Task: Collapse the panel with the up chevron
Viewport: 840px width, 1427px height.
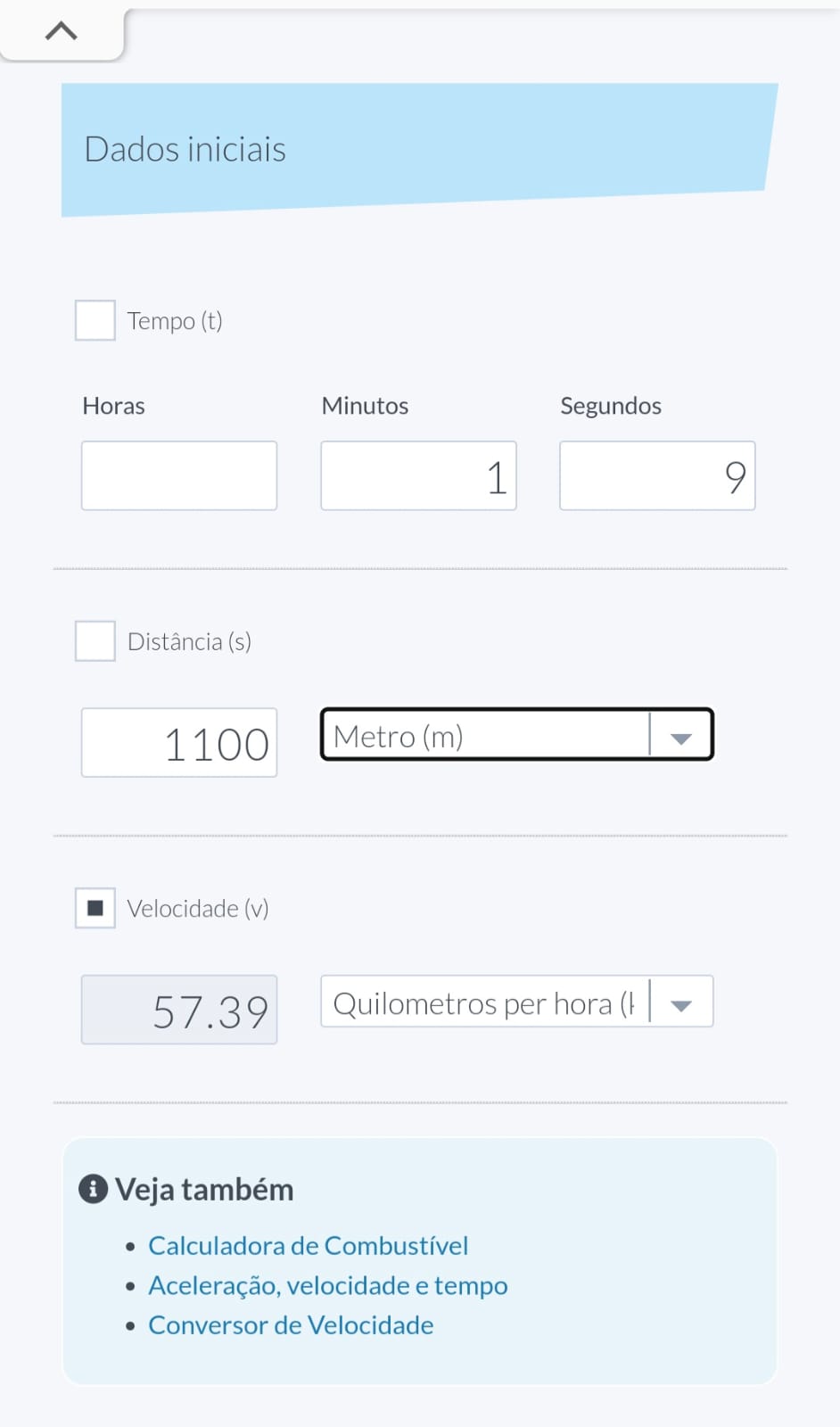Action: click(61, 32)
